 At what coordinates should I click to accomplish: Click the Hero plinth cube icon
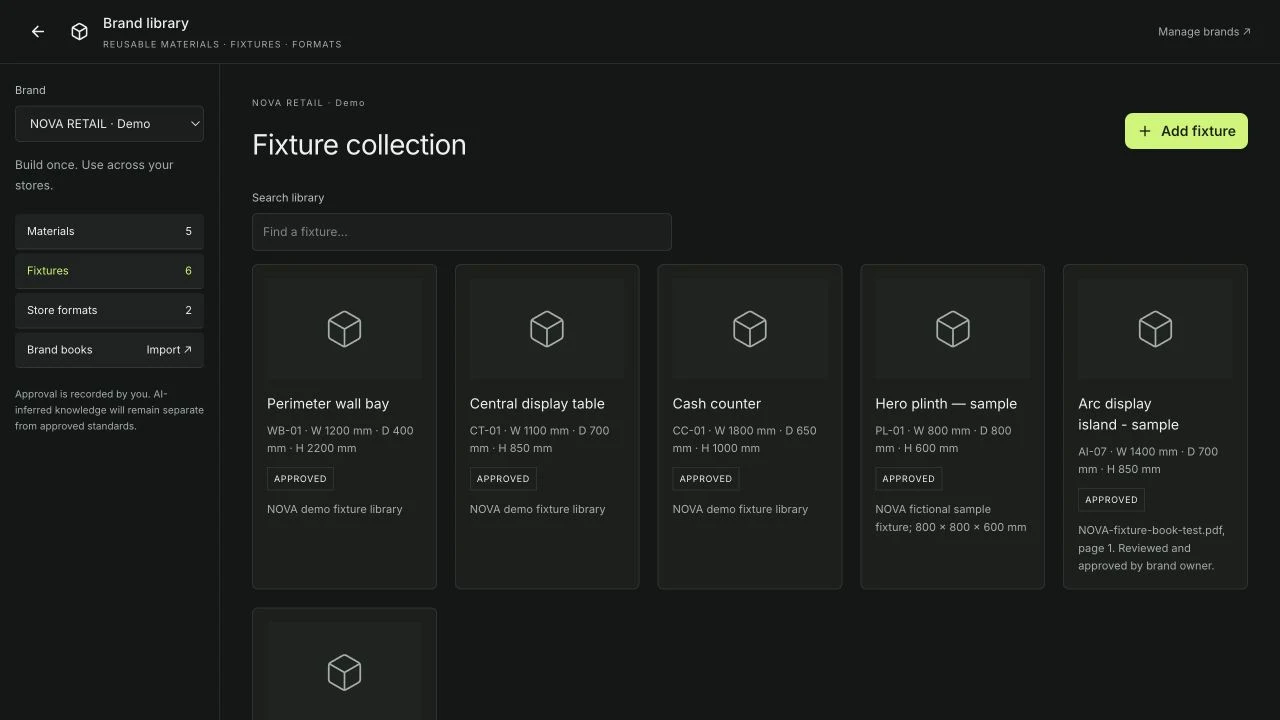click(953, 329)
